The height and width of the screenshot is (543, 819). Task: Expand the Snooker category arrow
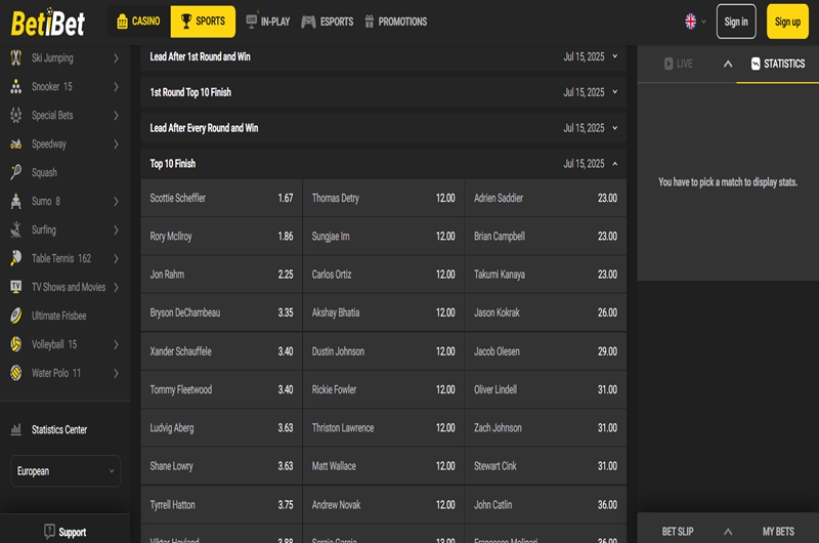(116, 87)
